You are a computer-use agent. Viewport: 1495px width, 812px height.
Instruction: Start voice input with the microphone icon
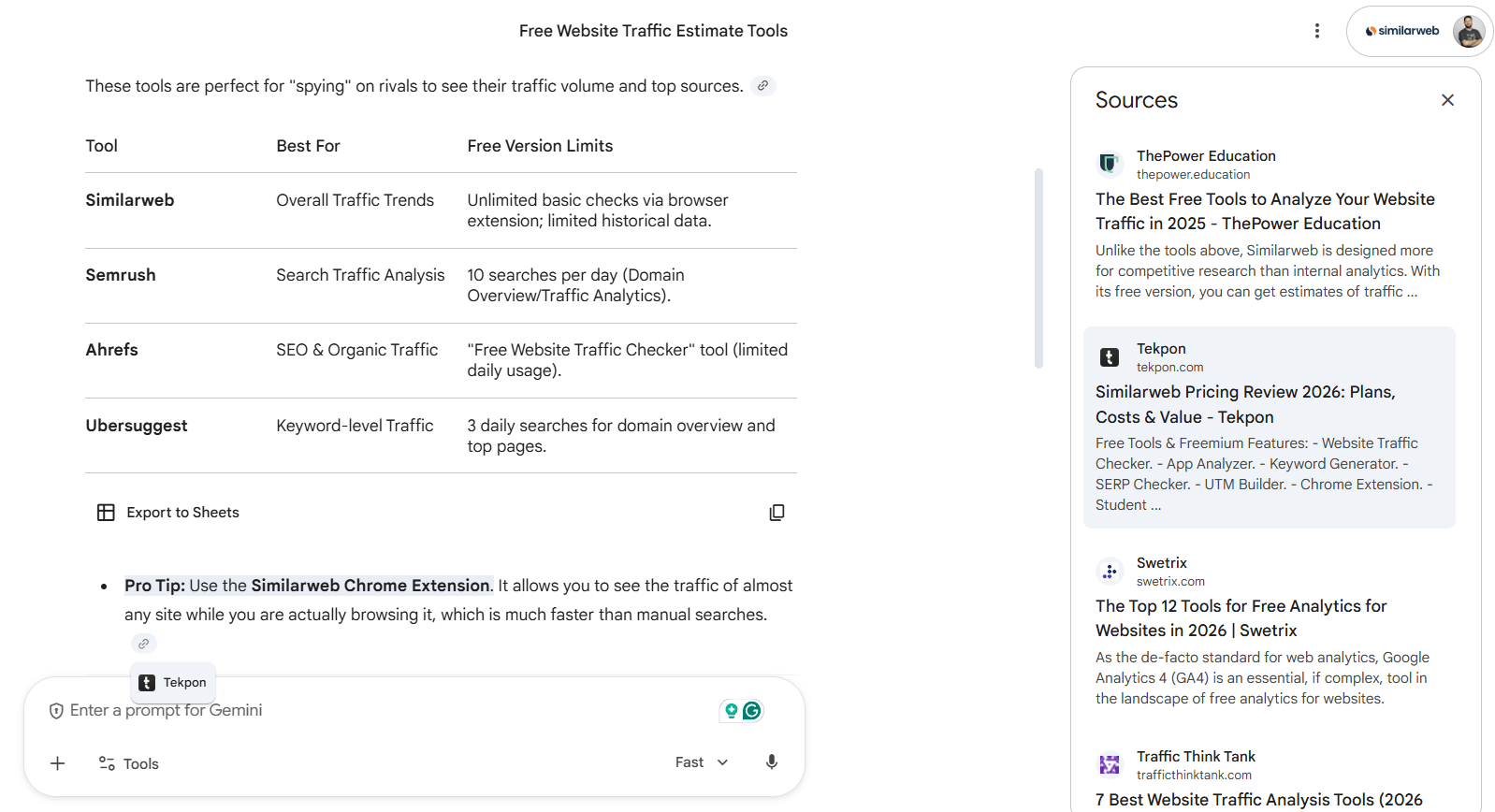click(772, 762)
